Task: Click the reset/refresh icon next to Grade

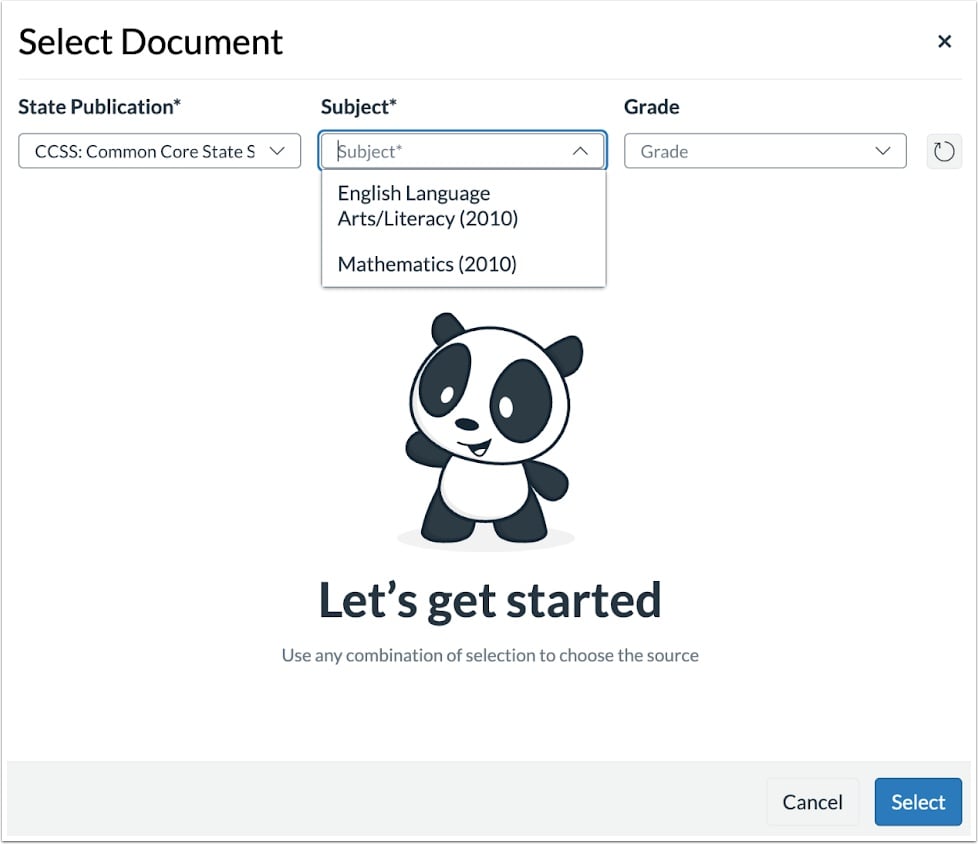Action: coord(944,151)
